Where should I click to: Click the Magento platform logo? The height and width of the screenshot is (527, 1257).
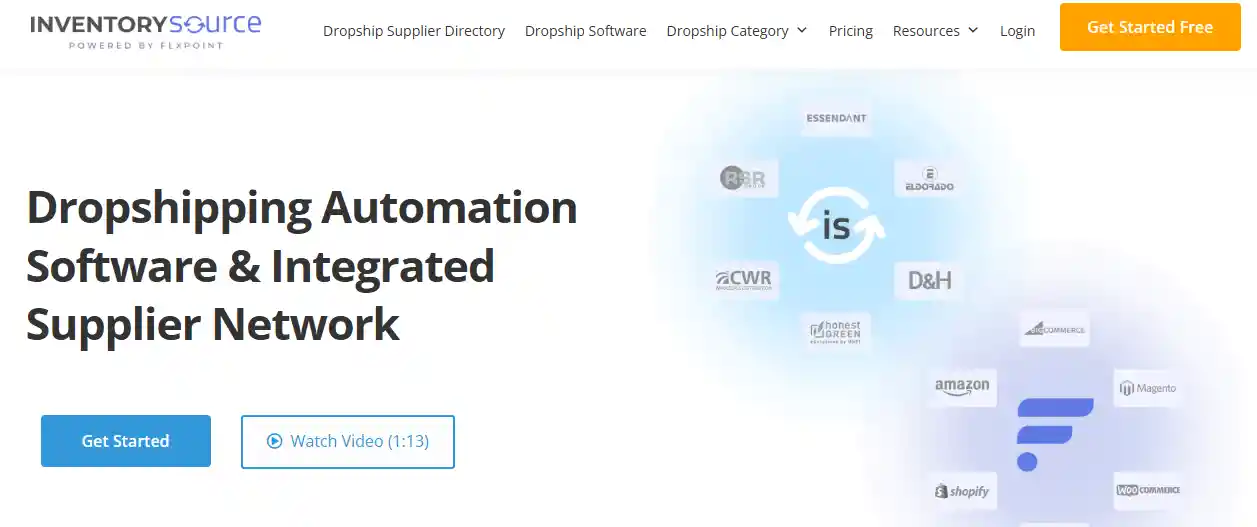(1148, 387)
